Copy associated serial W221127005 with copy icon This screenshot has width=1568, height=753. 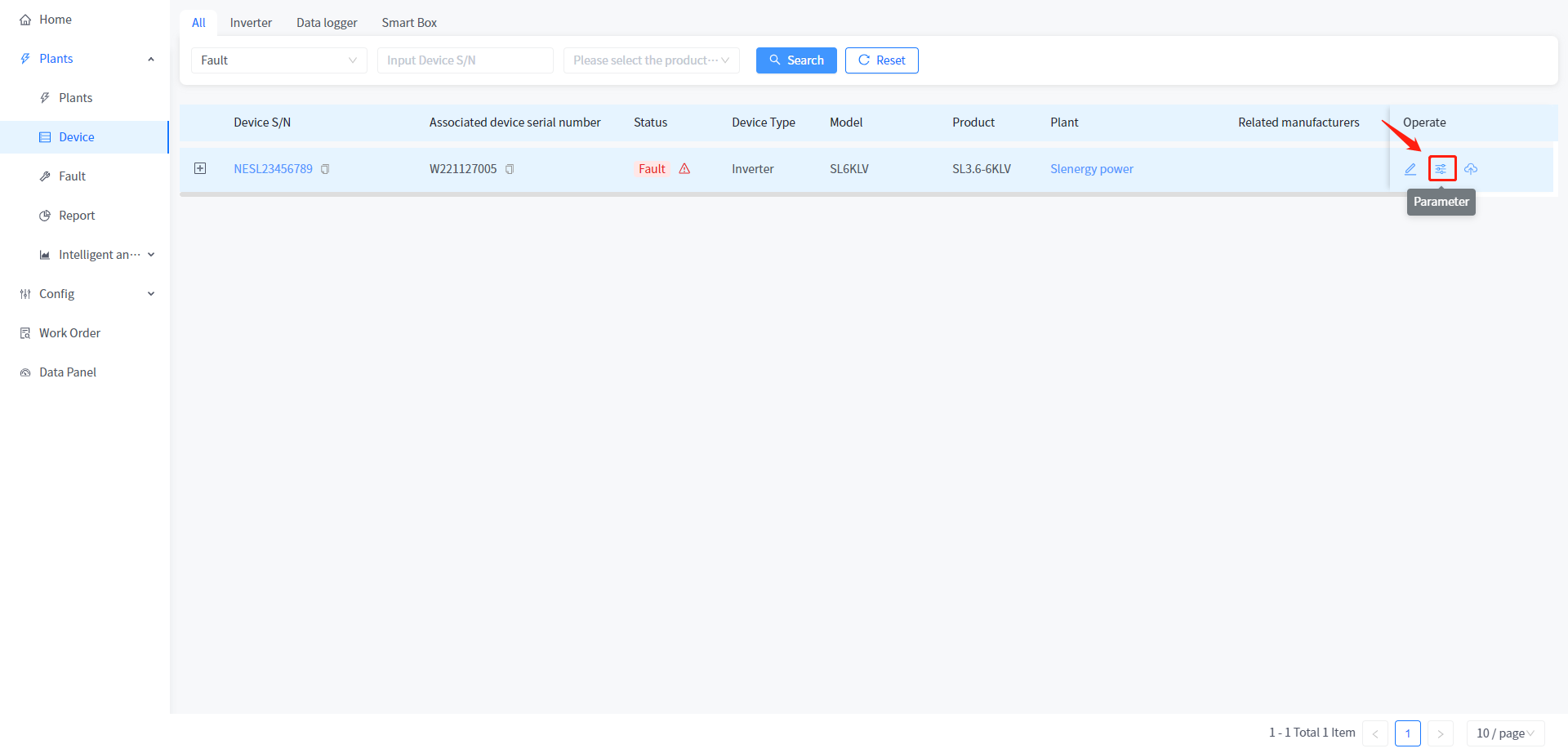click(x=510, y=169)
